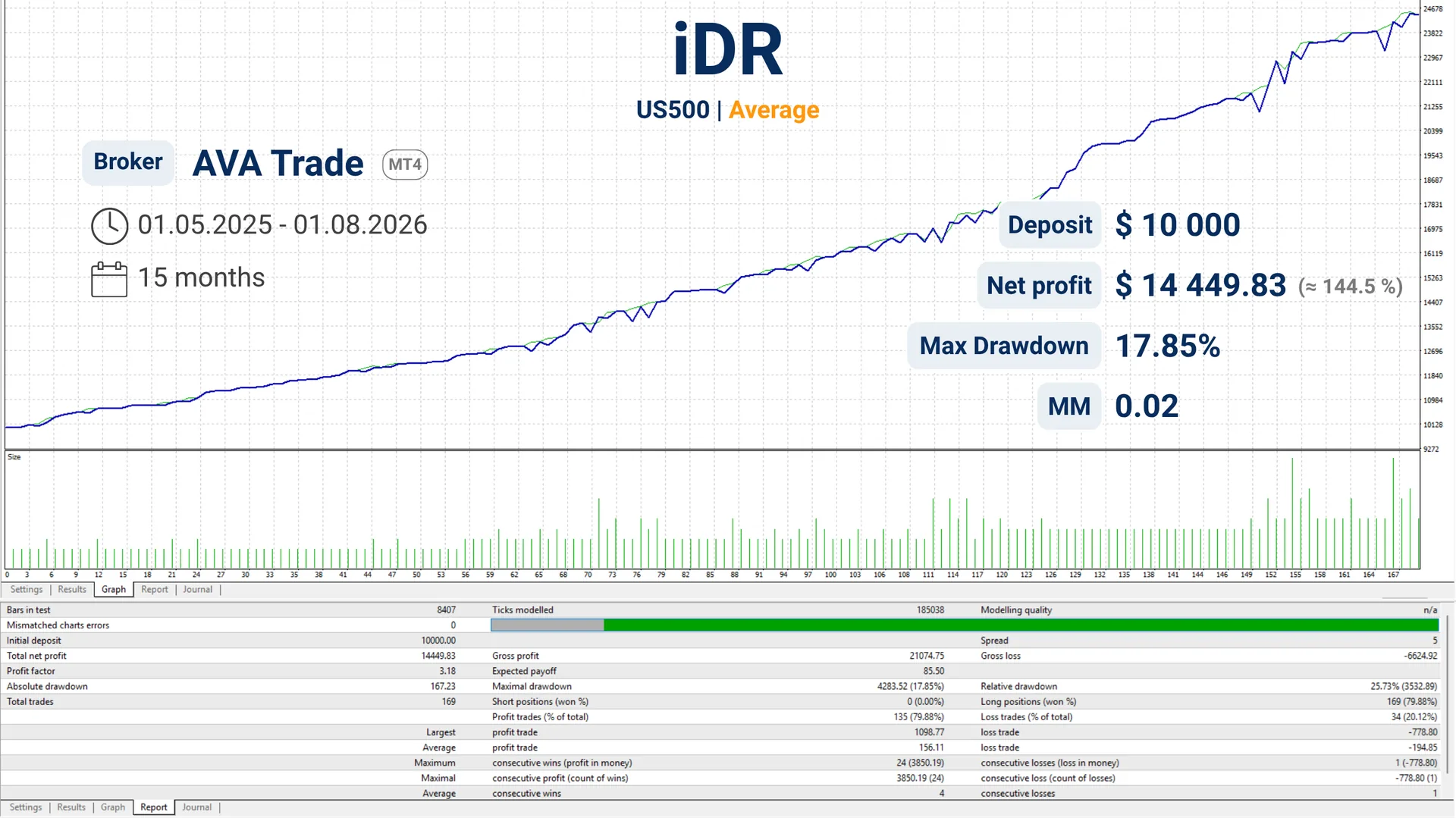Click the 'Gross loss' value -6624.92
1456x818 pixels.
tap(1420, 657)
